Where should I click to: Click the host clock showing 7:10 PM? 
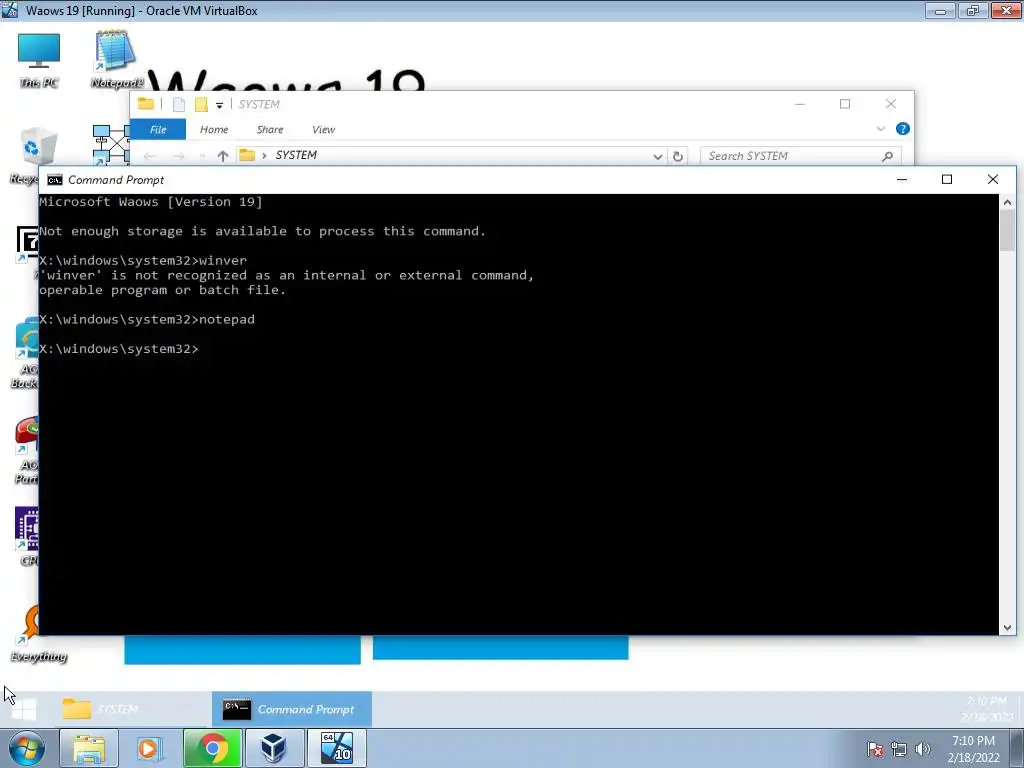coord(973,749)
